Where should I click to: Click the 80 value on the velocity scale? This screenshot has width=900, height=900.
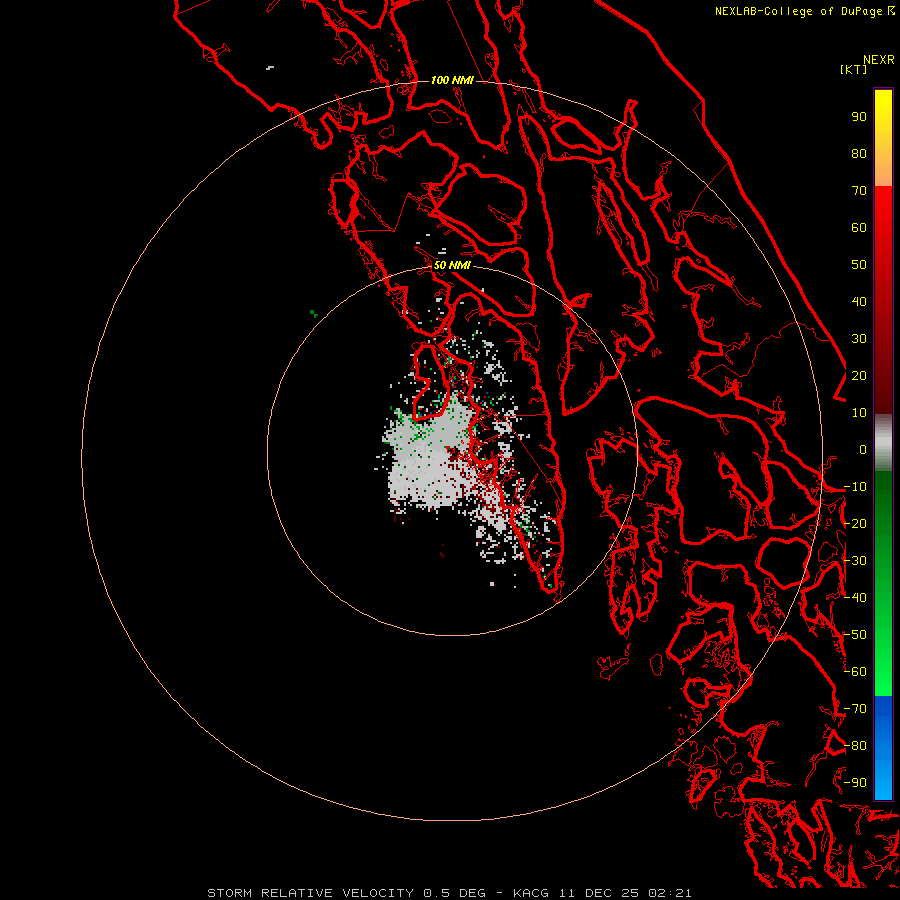(x=859, y=153)
